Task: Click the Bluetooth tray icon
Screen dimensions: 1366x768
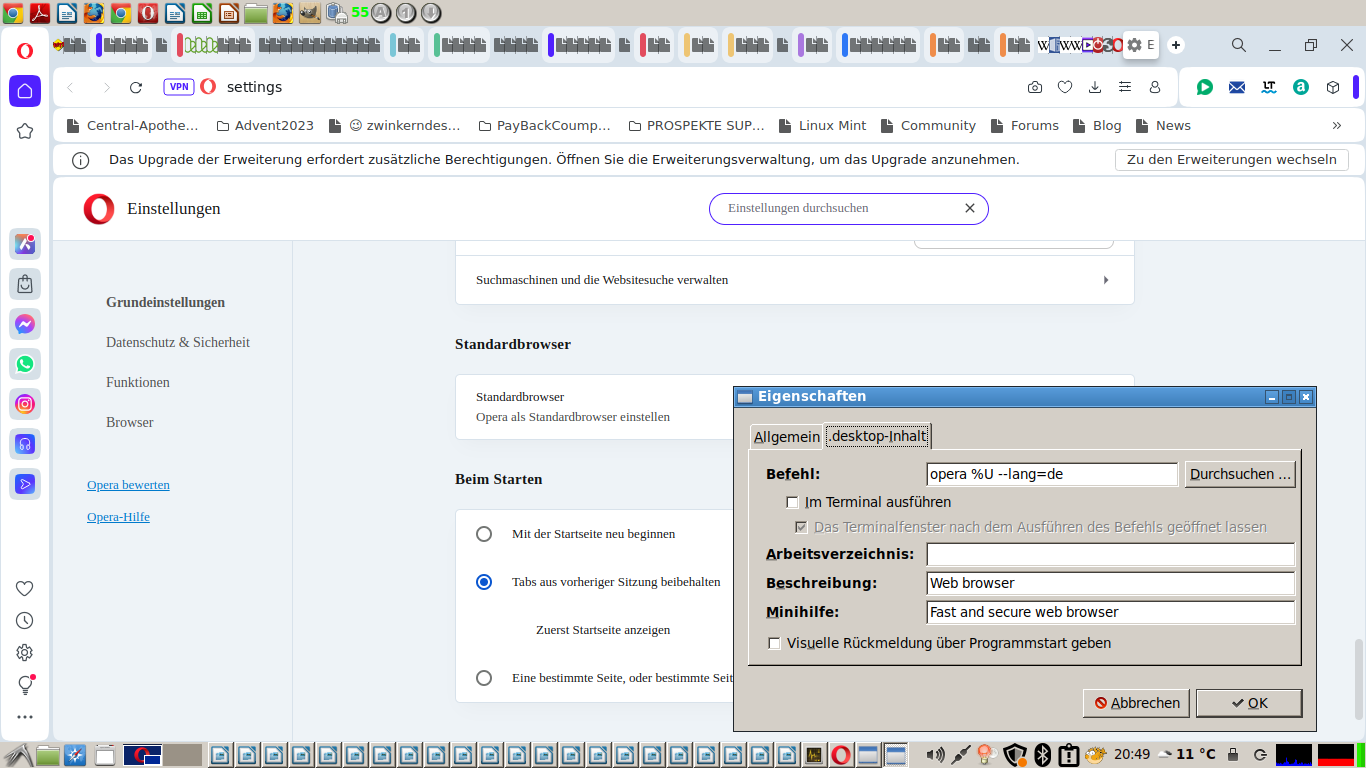Action: pyautogui.click(x=1042, y=754)
